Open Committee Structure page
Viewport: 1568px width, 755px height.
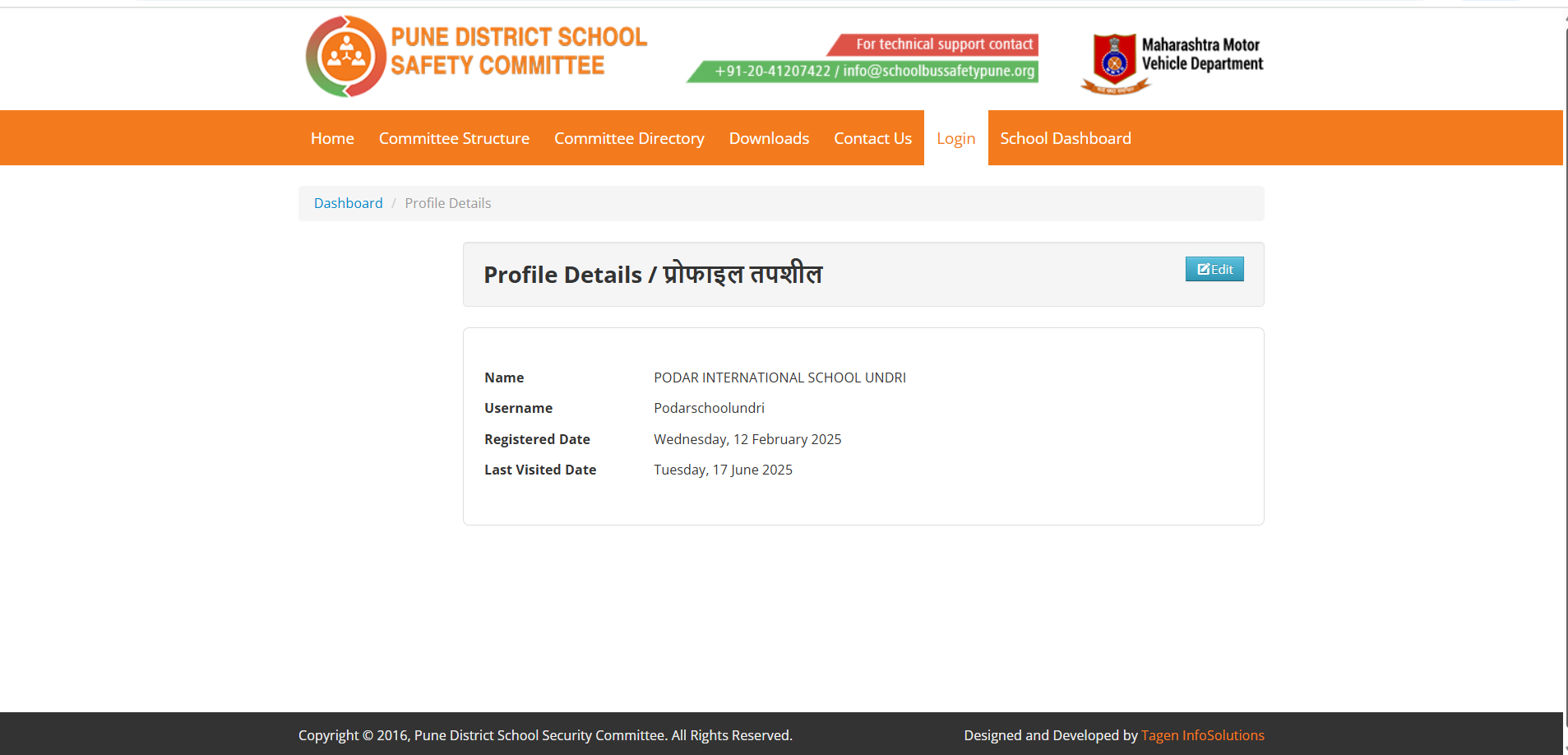pos(454,138)
